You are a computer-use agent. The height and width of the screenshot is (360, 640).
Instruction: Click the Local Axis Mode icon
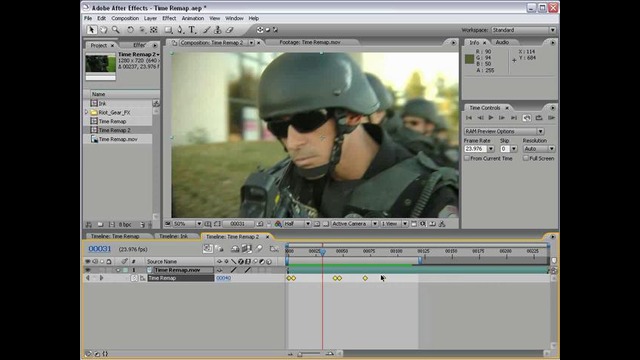260,30
